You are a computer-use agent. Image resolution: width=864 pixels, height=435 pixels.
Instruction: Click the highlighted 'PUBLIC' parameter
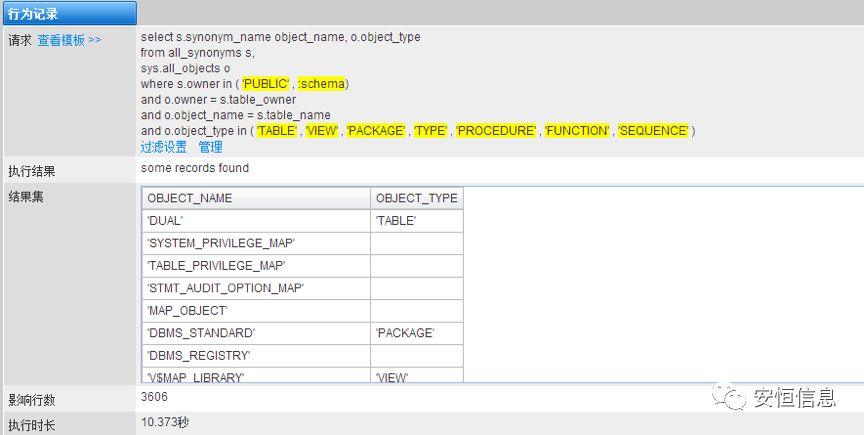(x=266, y=84)
